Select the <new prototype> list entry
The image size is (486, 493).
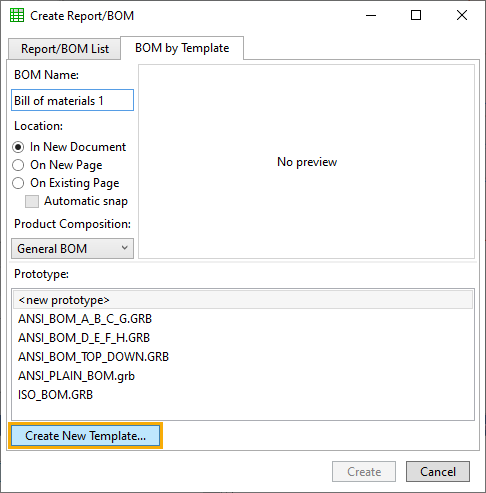[x=243, y=300]
